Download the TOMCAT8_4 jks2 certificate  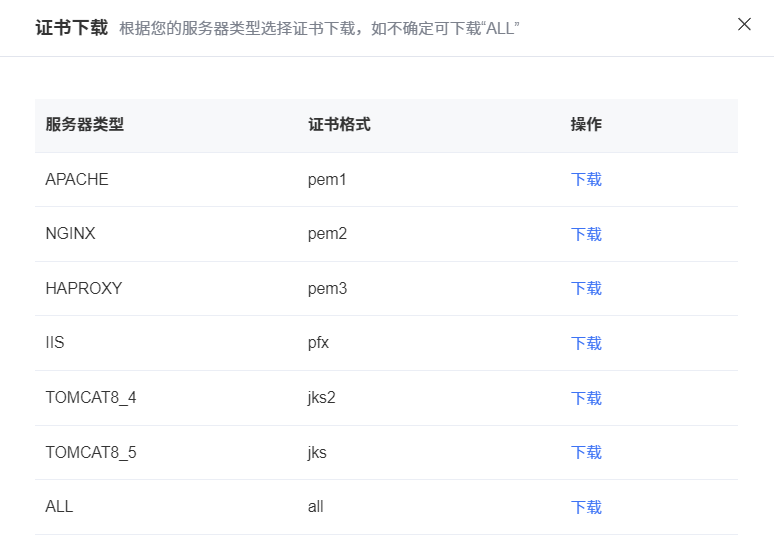(586, 398)
